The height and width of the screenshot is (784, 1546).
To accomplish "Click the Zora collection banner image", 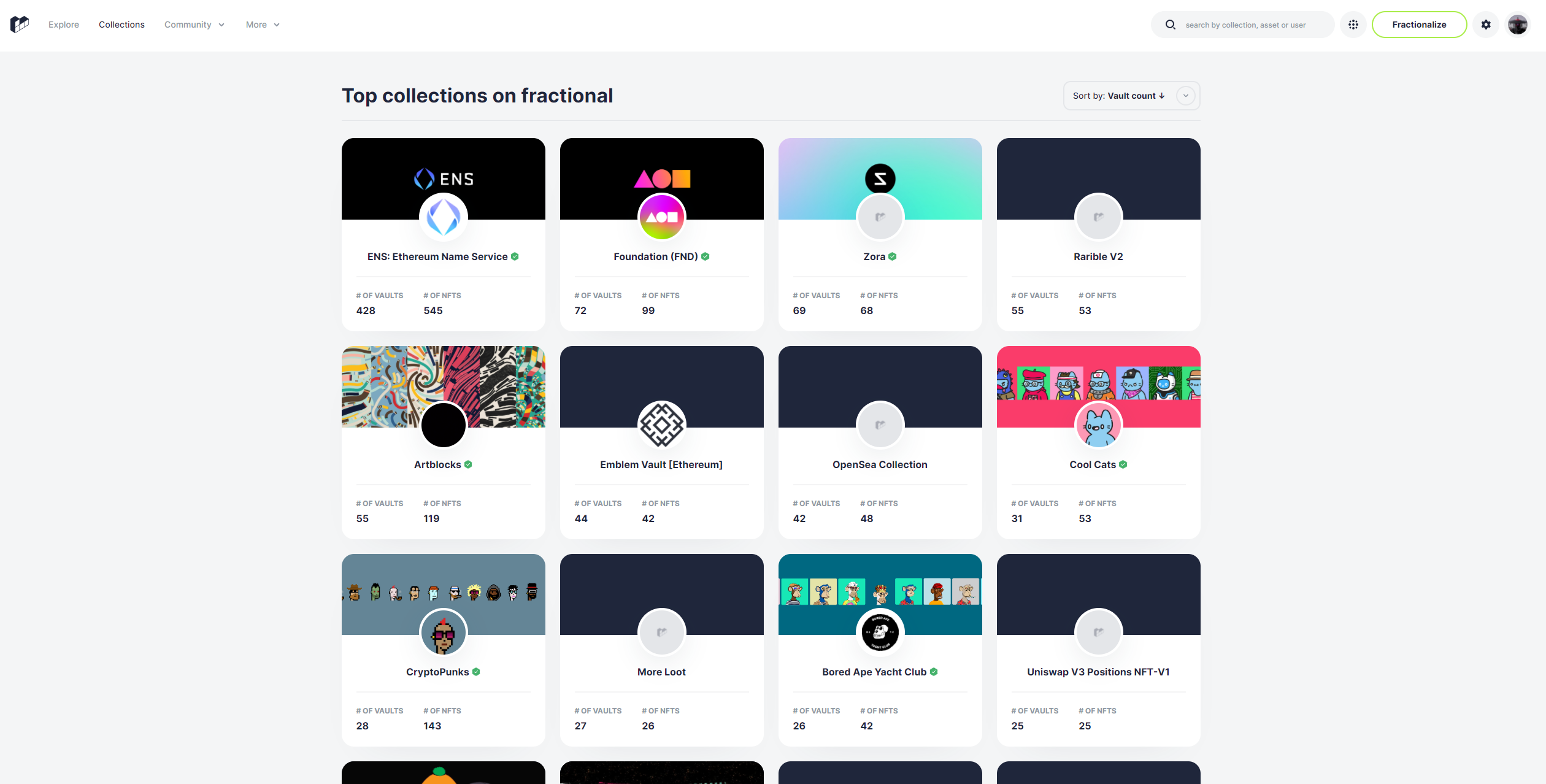I will 880,179.
